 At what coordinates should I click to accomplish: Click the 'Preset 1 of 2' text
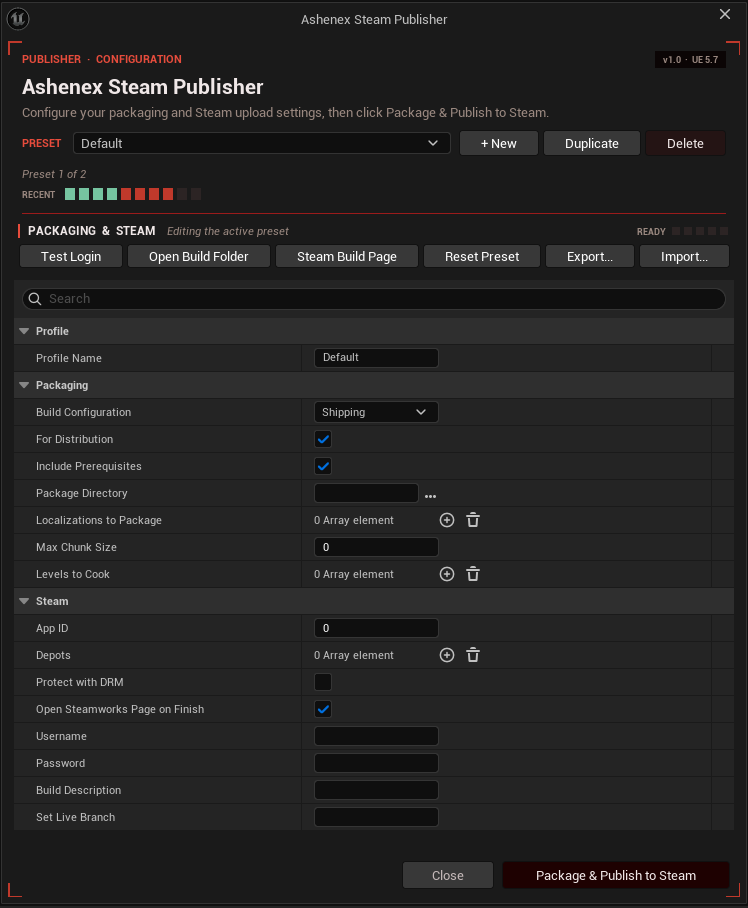coord(54,174)
